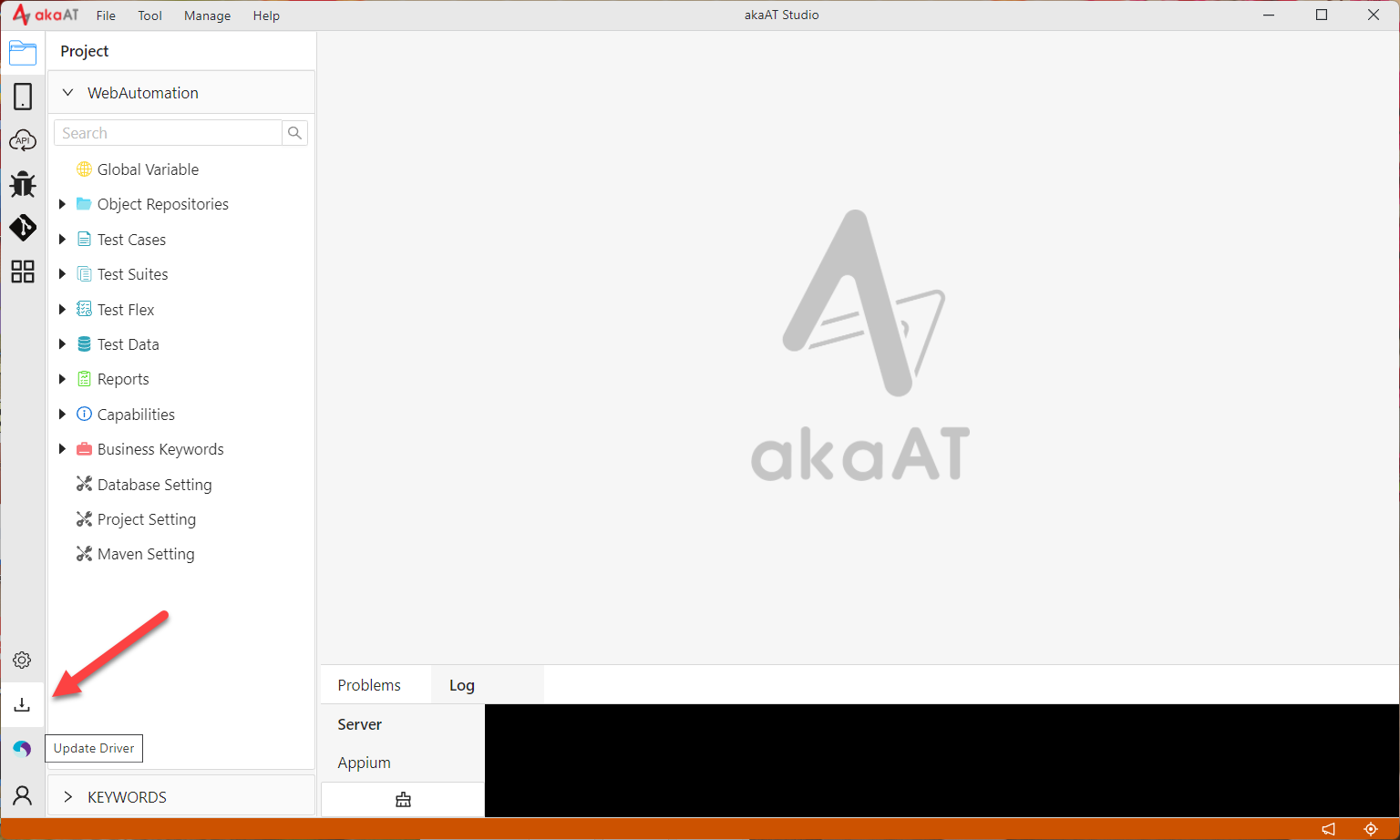Screen dimensions: 1400x840
Task: Select the Appium log source
Action: click(x=364, y=763)
